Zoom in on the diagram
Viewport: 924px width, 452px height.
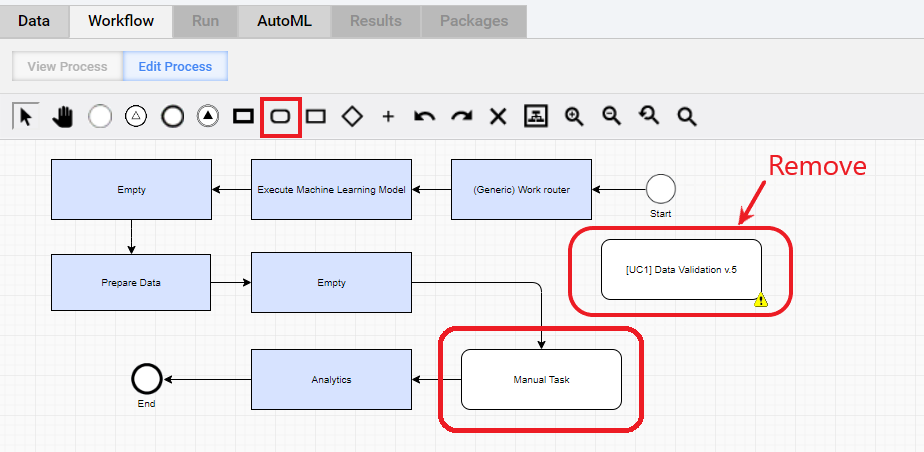click(573, 117)
